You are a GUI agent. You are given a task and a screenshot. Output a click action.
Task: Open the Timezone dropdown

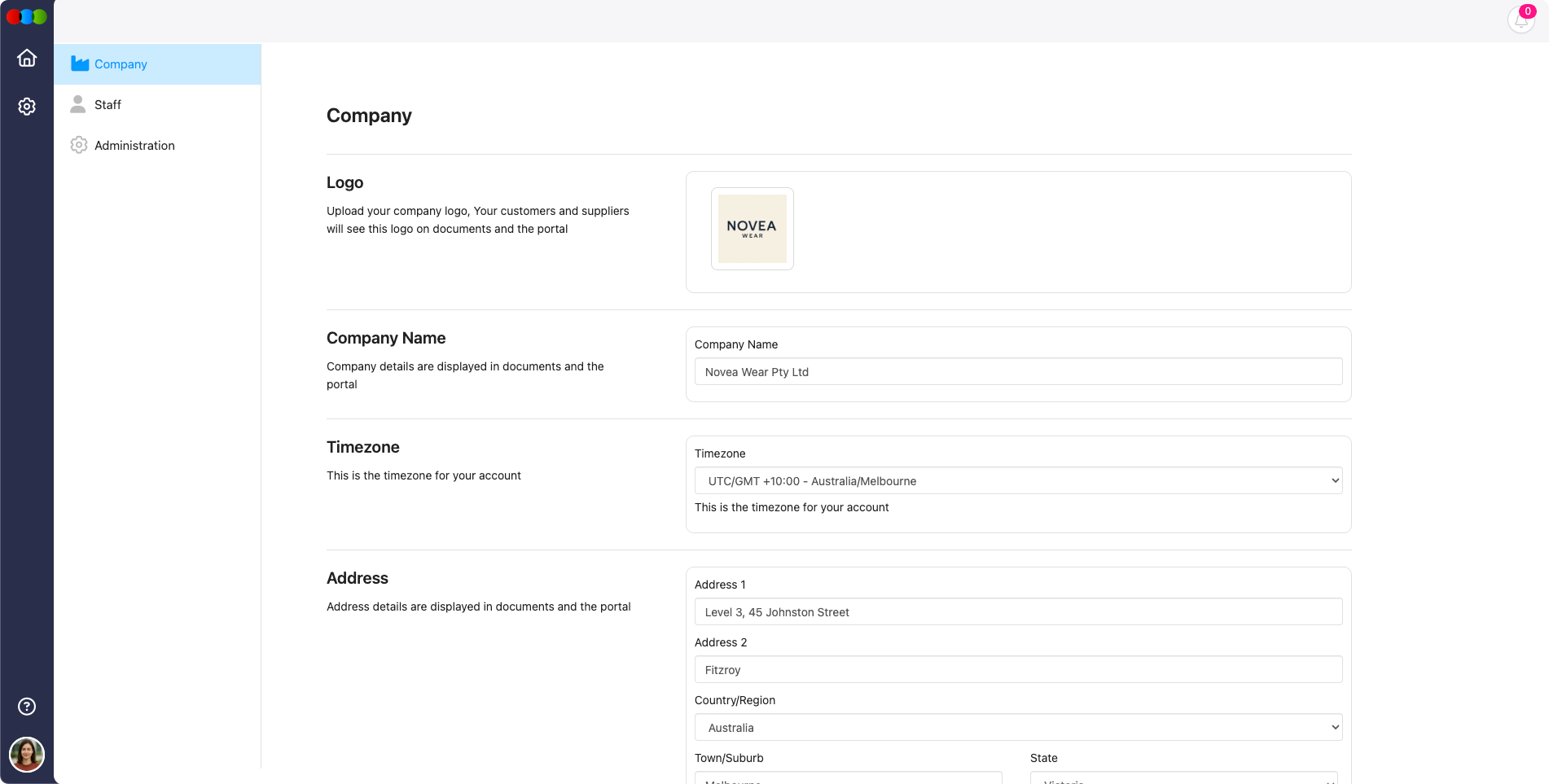1017,480
